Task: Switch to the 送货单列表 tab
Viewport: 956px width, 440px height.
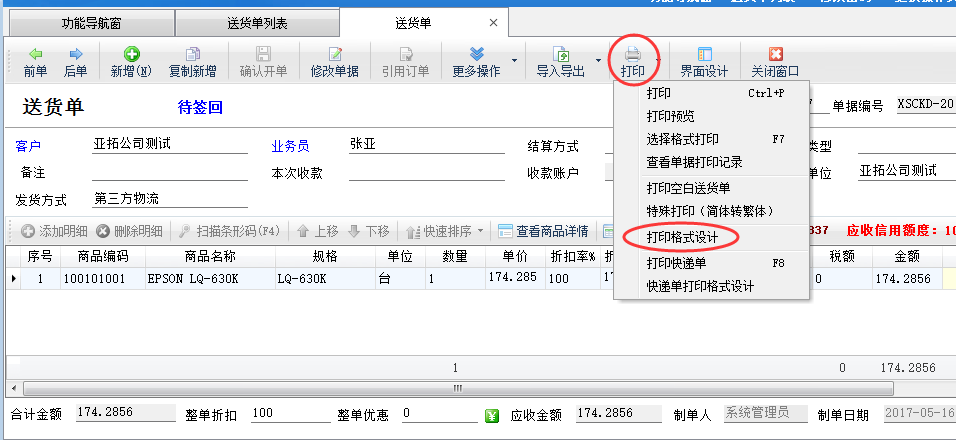Action: (257, 23)
